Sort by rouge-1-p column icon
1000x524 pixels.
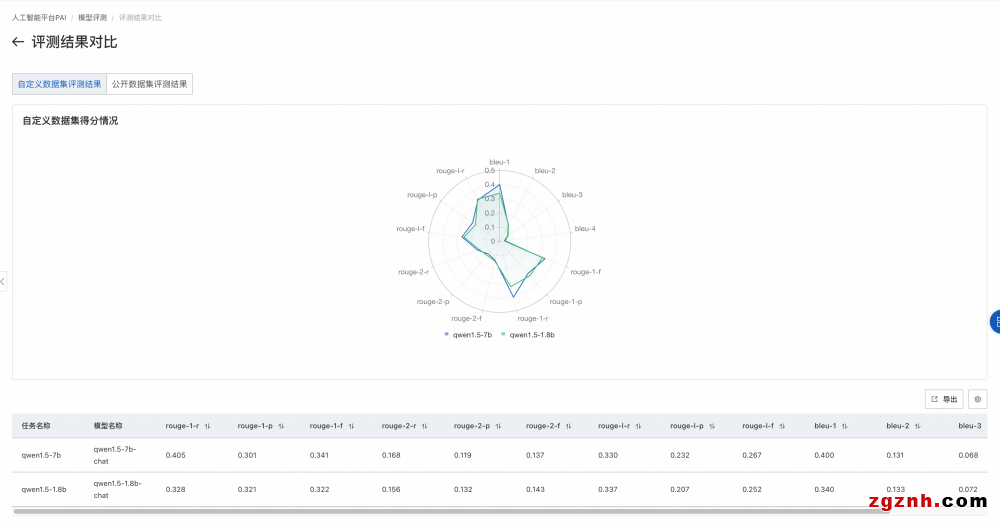coord(281,426)
